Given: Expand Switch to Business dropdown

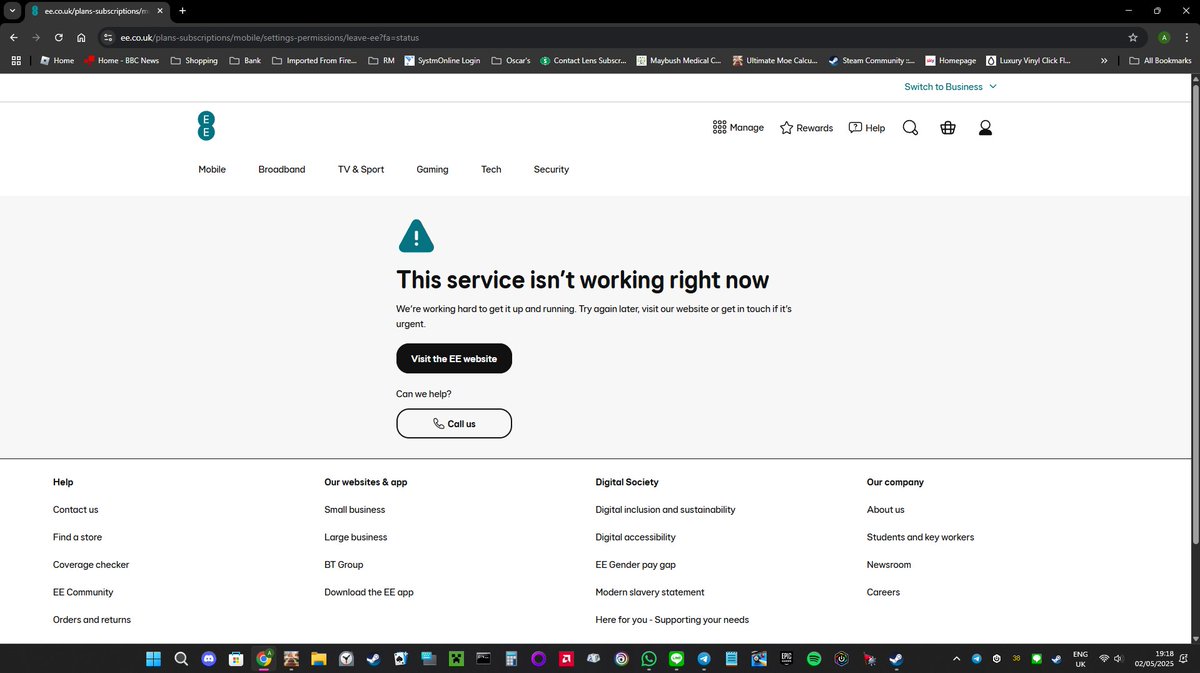Looking at the screenshot, I should point(950,87).
